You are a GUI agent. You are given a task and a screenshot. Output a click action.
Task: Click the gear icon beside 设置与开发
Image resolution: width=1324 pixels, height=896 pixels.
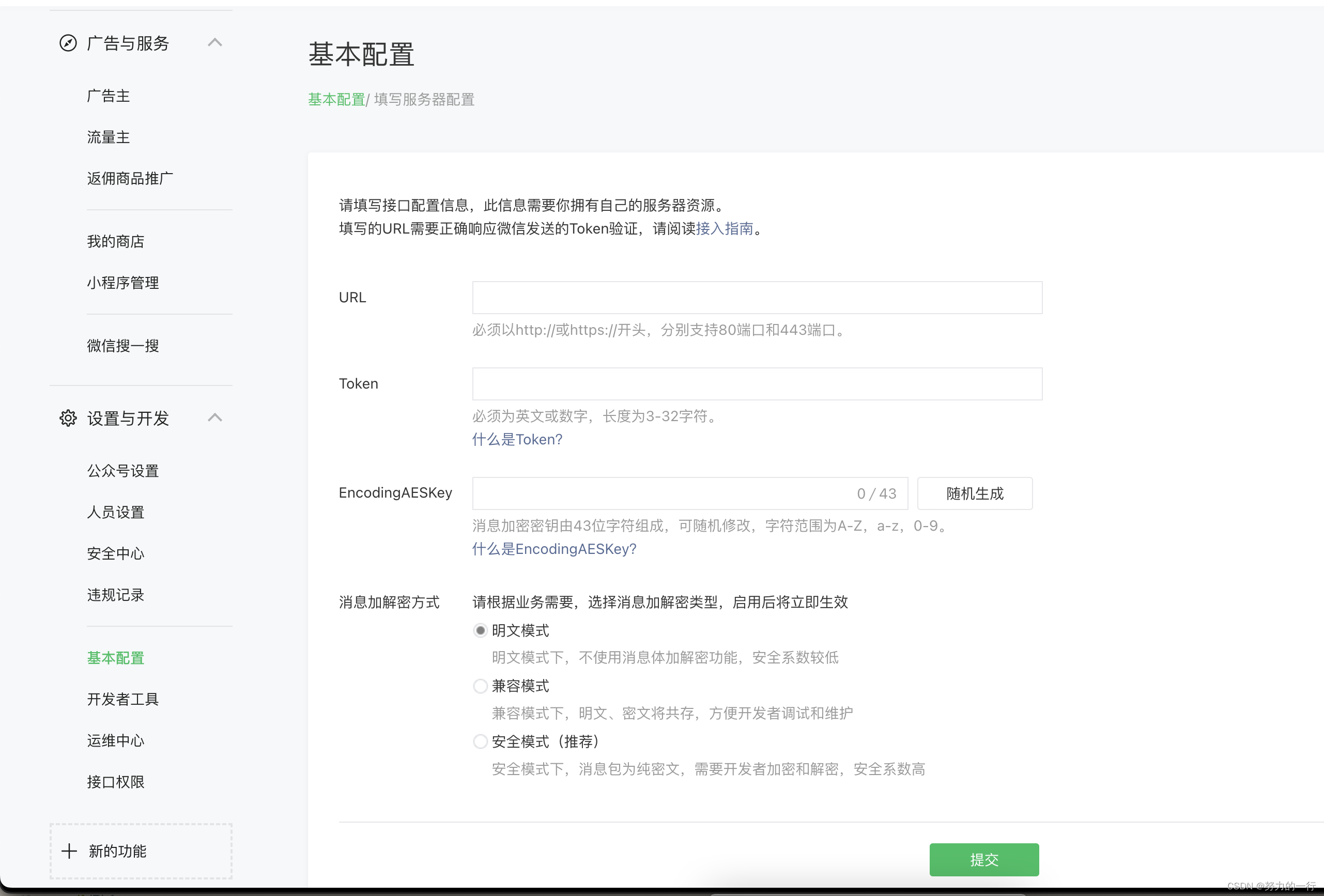pos(68,418)
